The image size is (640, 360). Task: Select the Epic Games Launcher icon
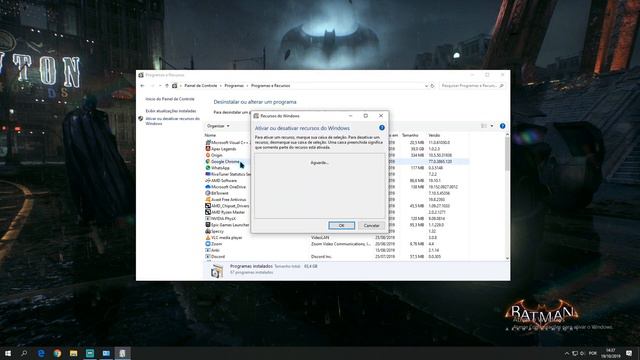point(208,225)
